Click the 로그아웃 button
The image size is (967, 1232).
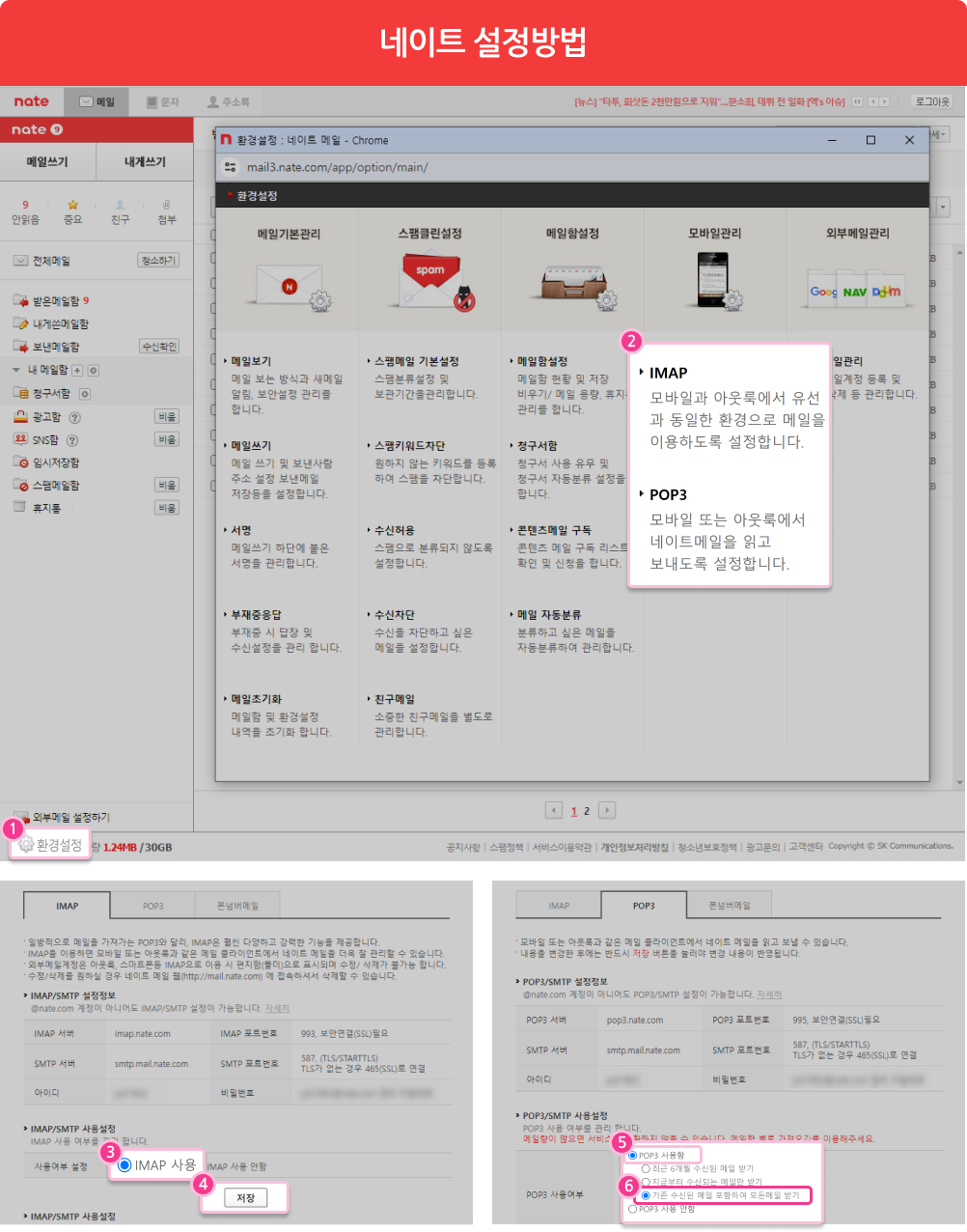932,101
